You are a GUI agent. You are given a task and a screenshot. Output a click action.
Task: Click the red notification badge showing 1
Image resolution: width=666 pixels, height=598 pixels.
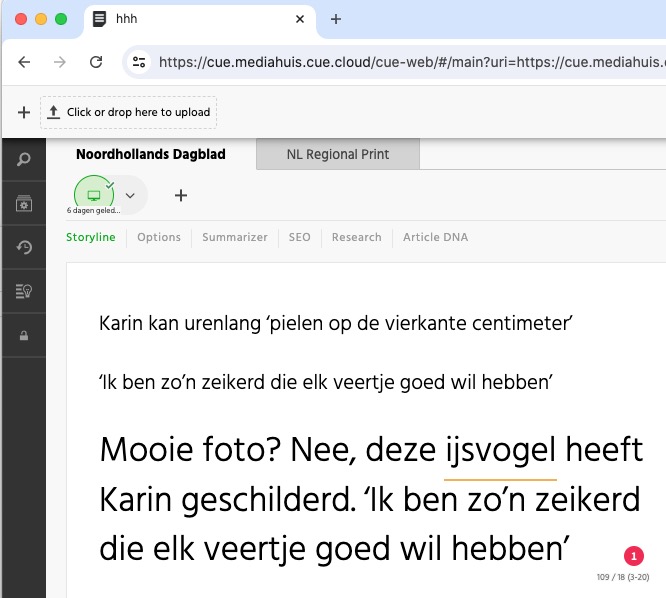(x=633, y=557)
